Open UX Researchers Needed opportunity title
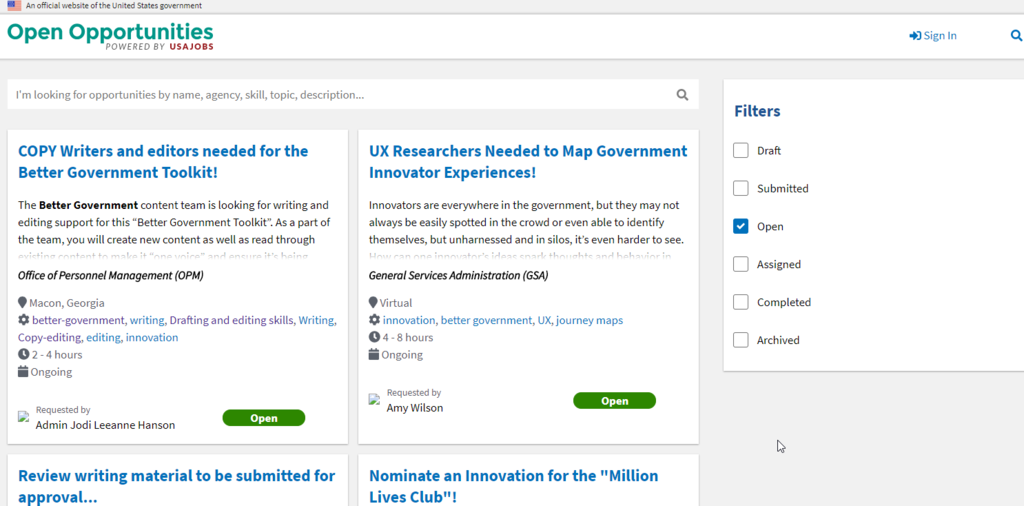 (528, 162)
